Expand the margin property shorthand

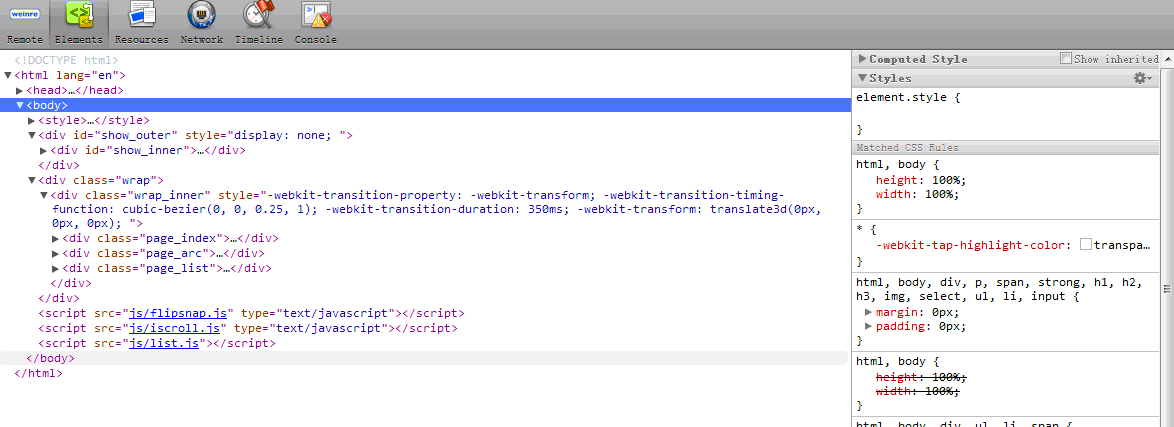[x=869, y=312]
